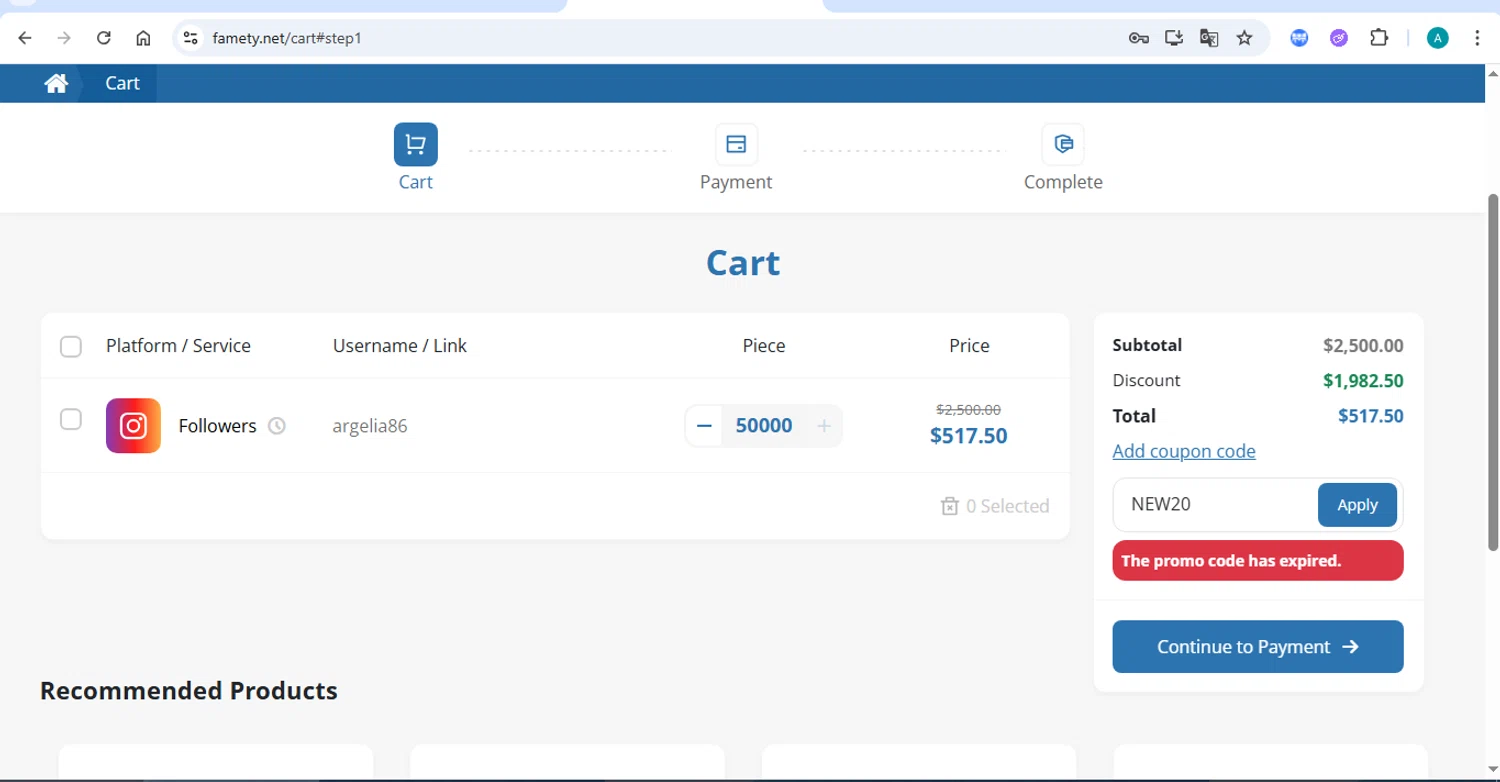Click the browser forward arrow
Screen dimensions: 1500x782
(x=64, y=38)
